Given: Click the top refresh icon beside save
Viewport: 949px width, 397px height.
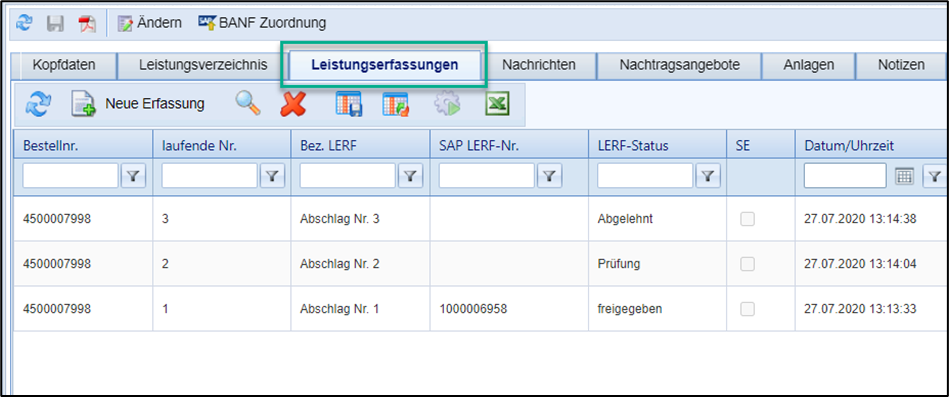Looking at the screenshot, I should pyautogui.click(x=24, y=24).
